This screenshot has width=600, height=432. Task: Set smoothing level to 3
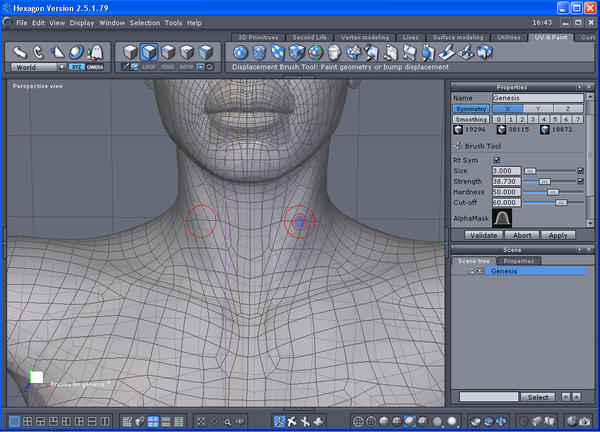coord(534,119)
